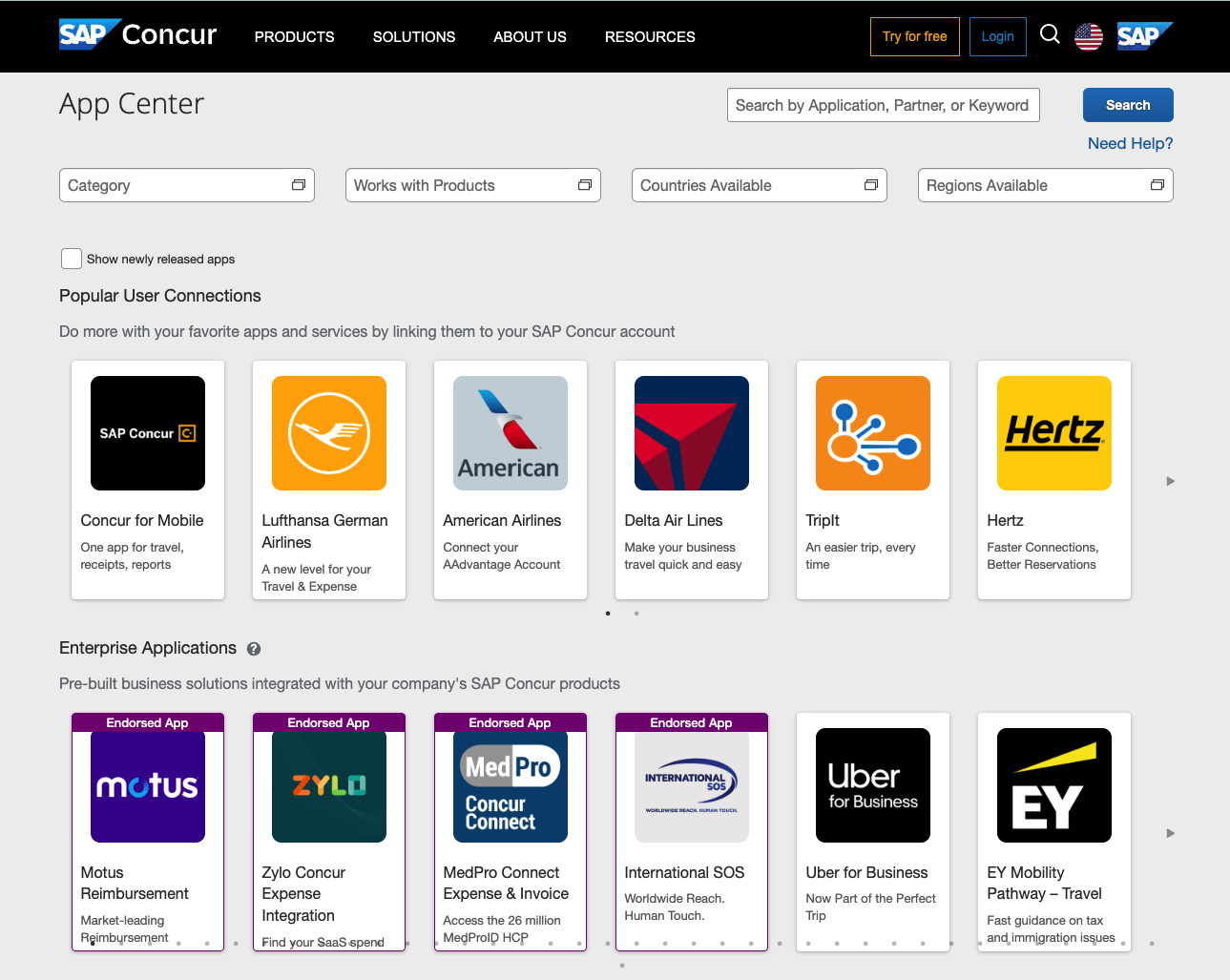Expand the Countries Available dropdown

pyautogui.click(x=759, y=184)
